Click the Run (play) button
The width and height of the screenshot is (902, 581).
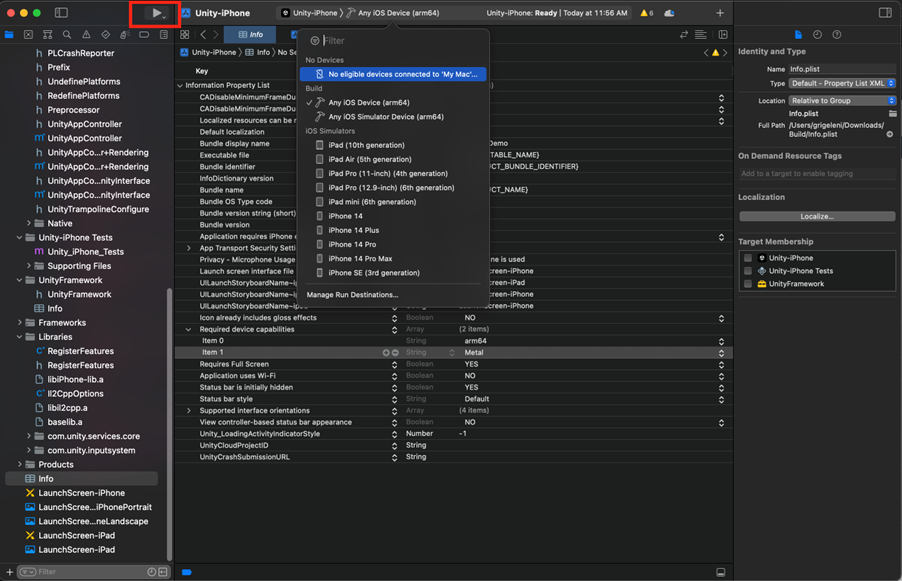tap(155, 13)
